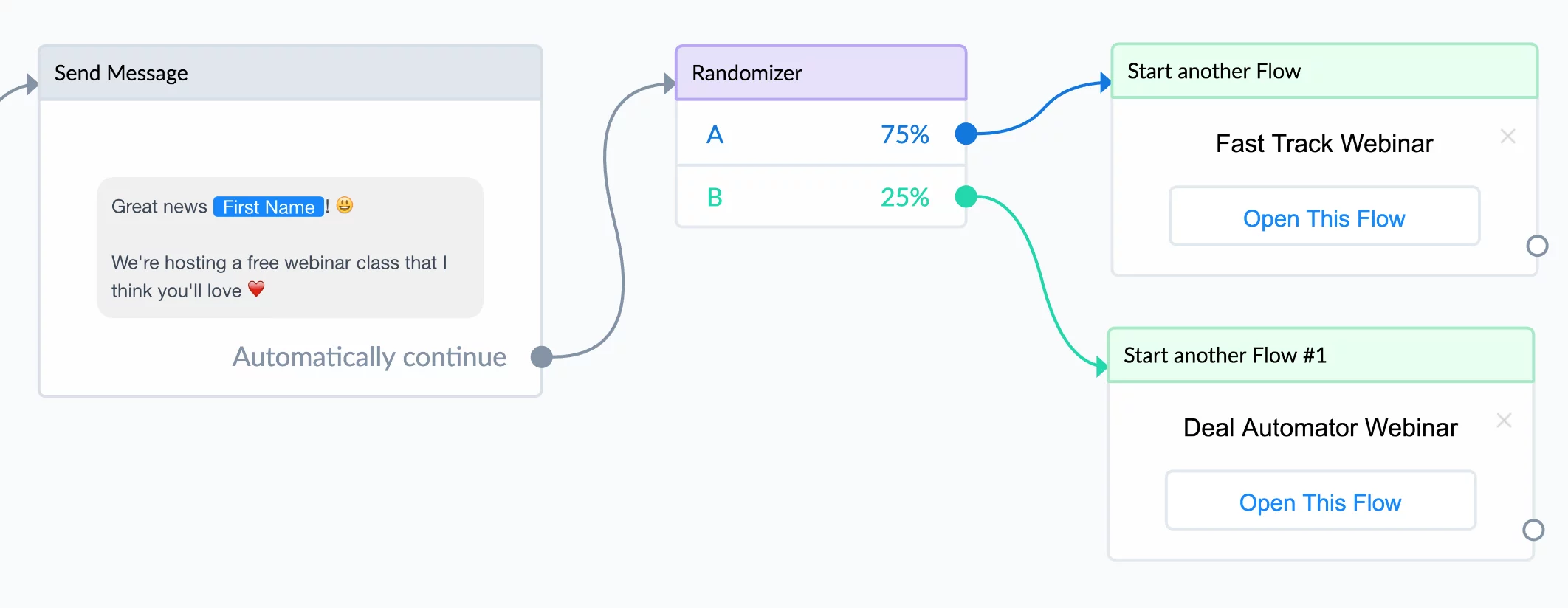1568x608 pixels.
Task: Select the Start another Flow #1 header
Action: 1321,356
